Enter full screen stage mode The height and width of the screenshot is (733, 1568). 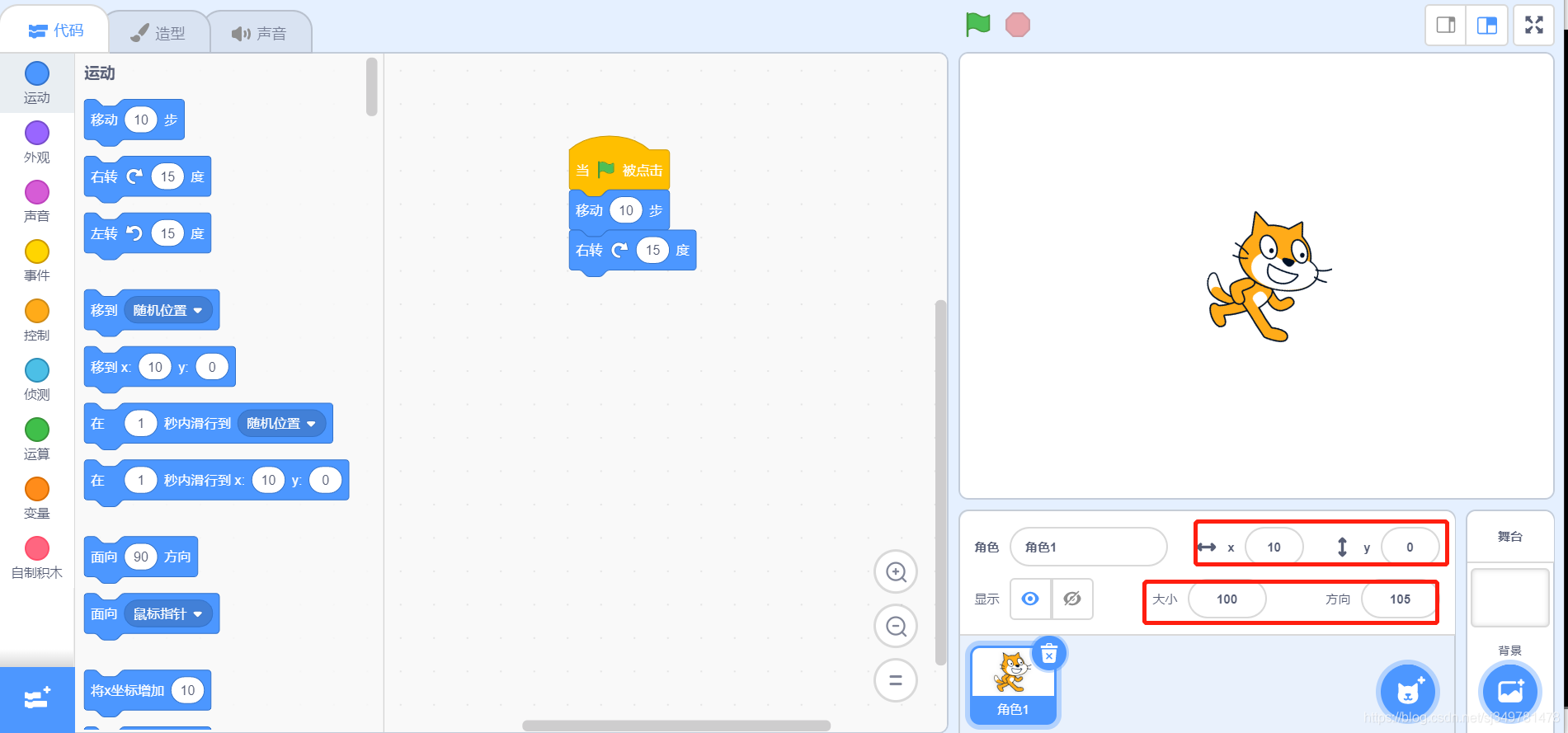point(1534,25)
